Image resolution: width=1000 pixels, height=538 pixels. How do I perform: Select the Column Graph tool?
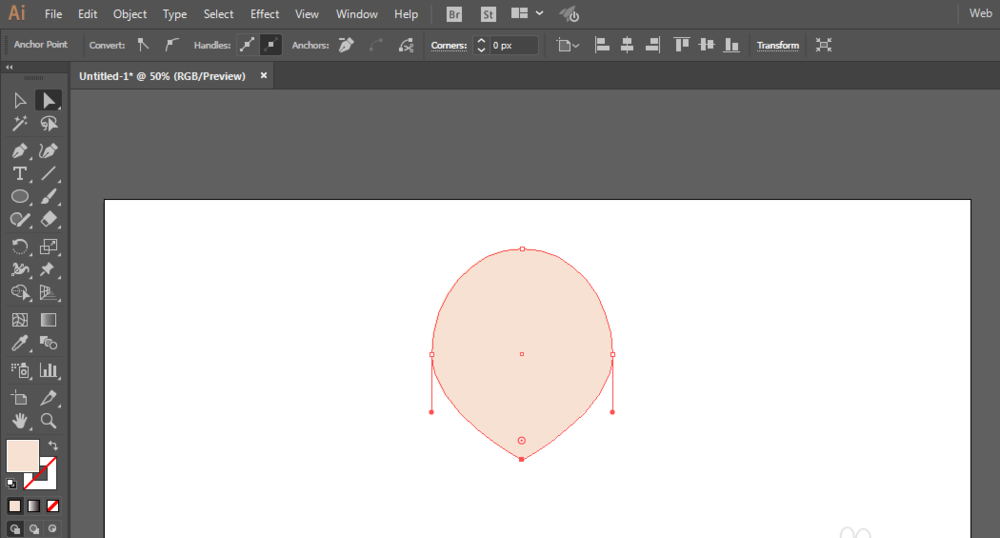pos(48,370)
